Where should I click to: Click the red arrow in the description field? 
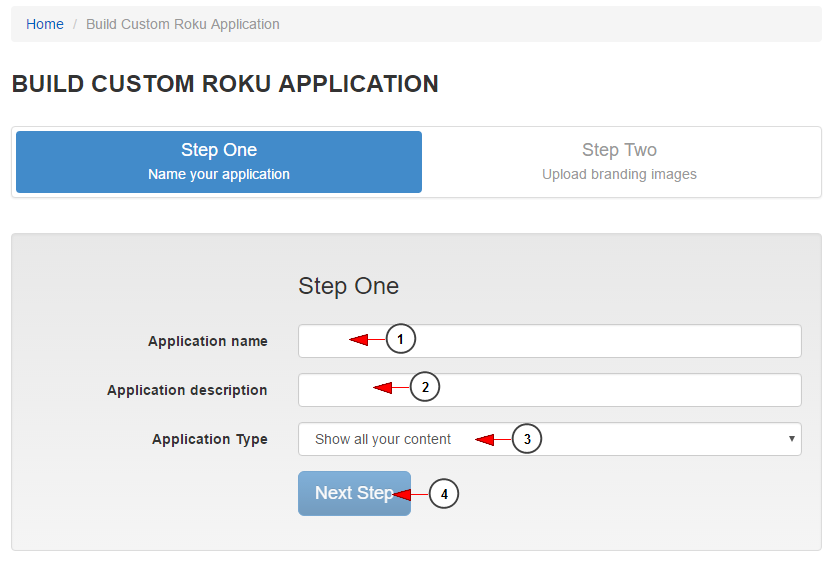pyautogui.click(x=391, y=388)
